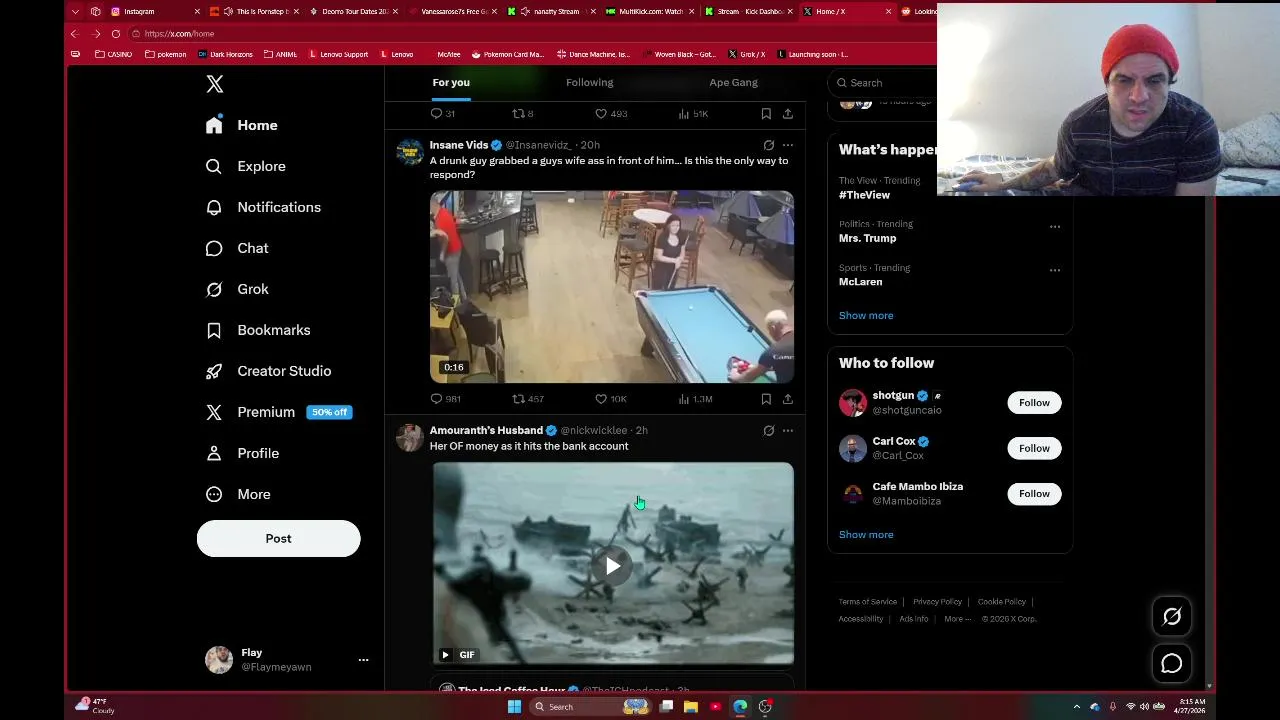Open floating chat messages button
Image resolution: width=1280 pixels, height=720 pixels.
(1172, 663)
